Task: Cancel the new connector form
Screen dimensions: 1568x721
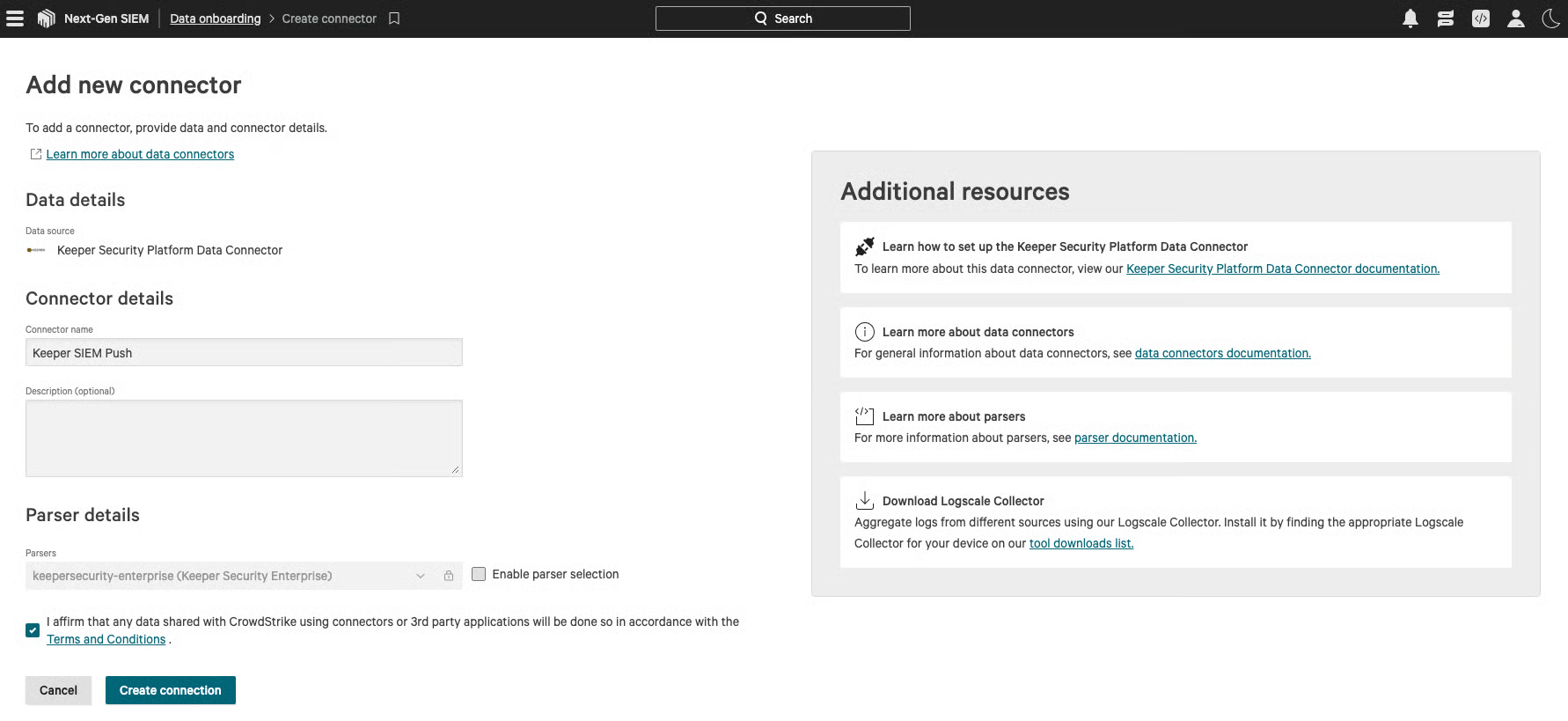Action: [x=58, y=690]
